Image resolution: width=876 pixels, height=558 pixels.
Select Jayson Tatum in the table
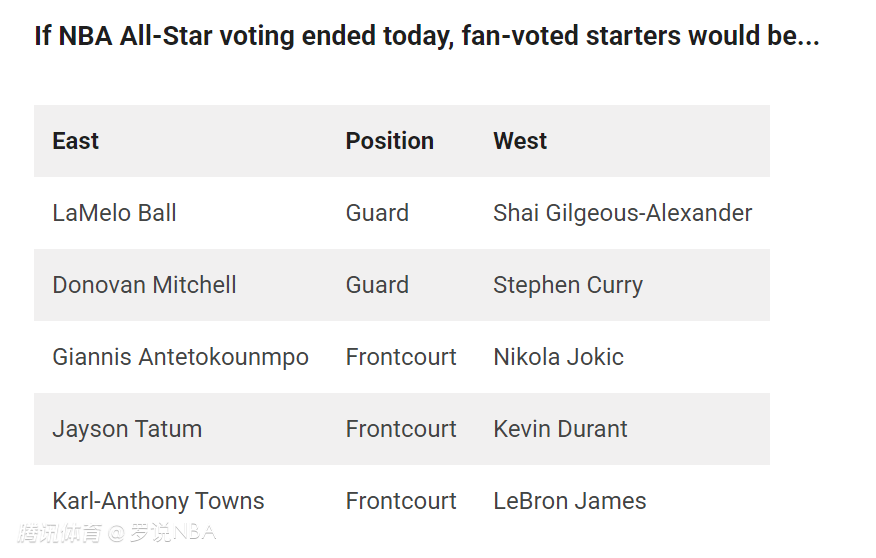tap(127, 429)
